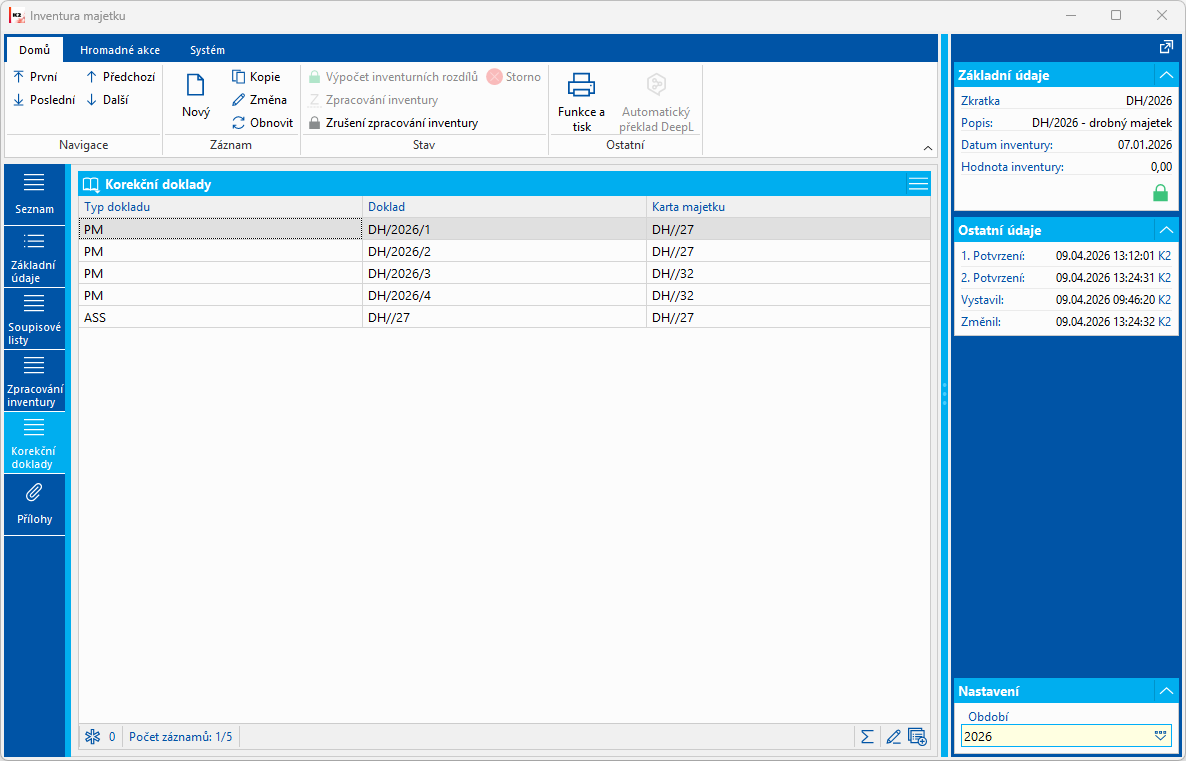Sort by the Typ dokladu column header
The height and width of the screenshot is (761, 1186).
[221, 207]
